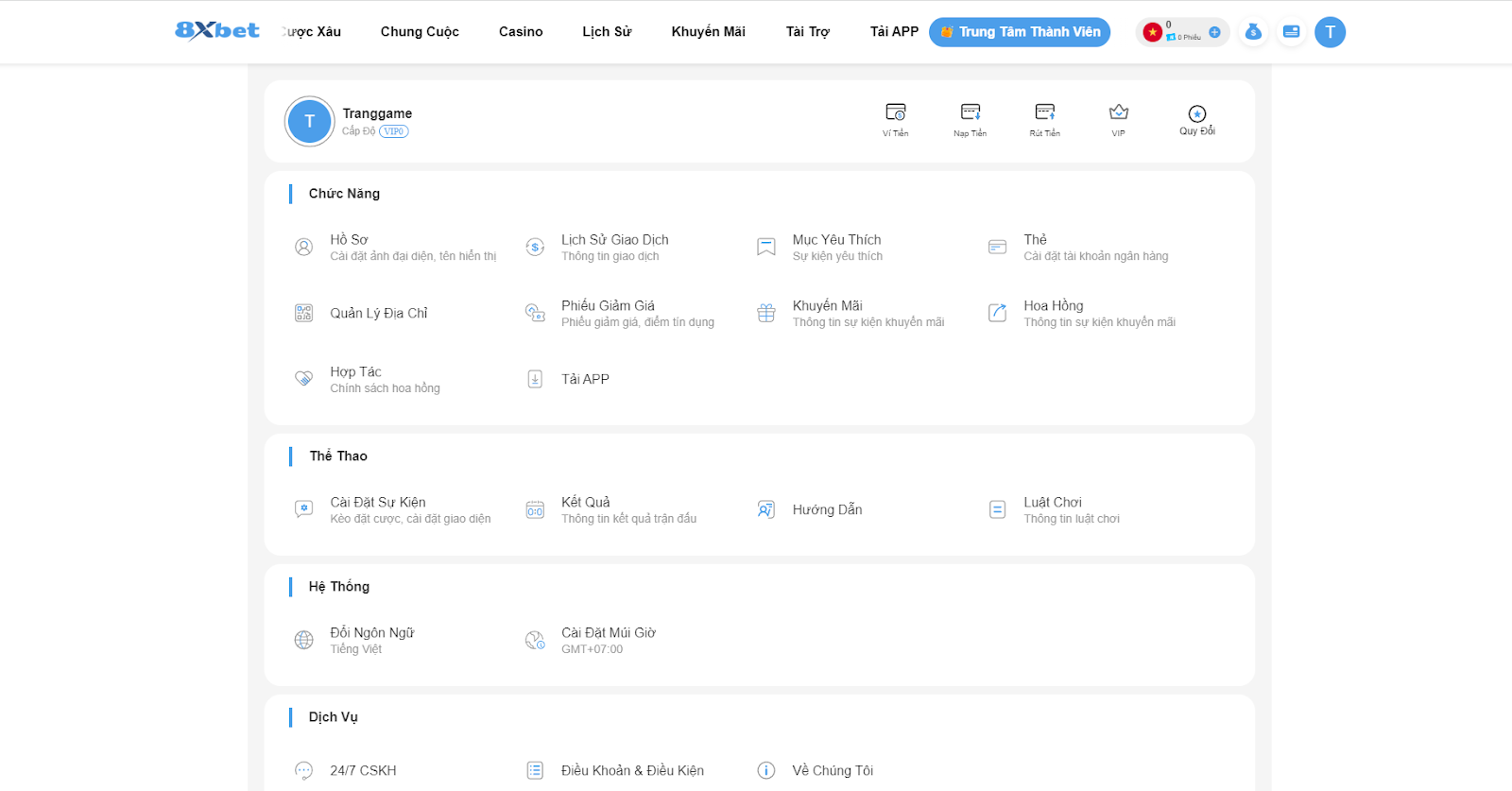This screenshot has width=1512, height=791.
Task: Open the Hợp Tác link
Action: (356, 372)
